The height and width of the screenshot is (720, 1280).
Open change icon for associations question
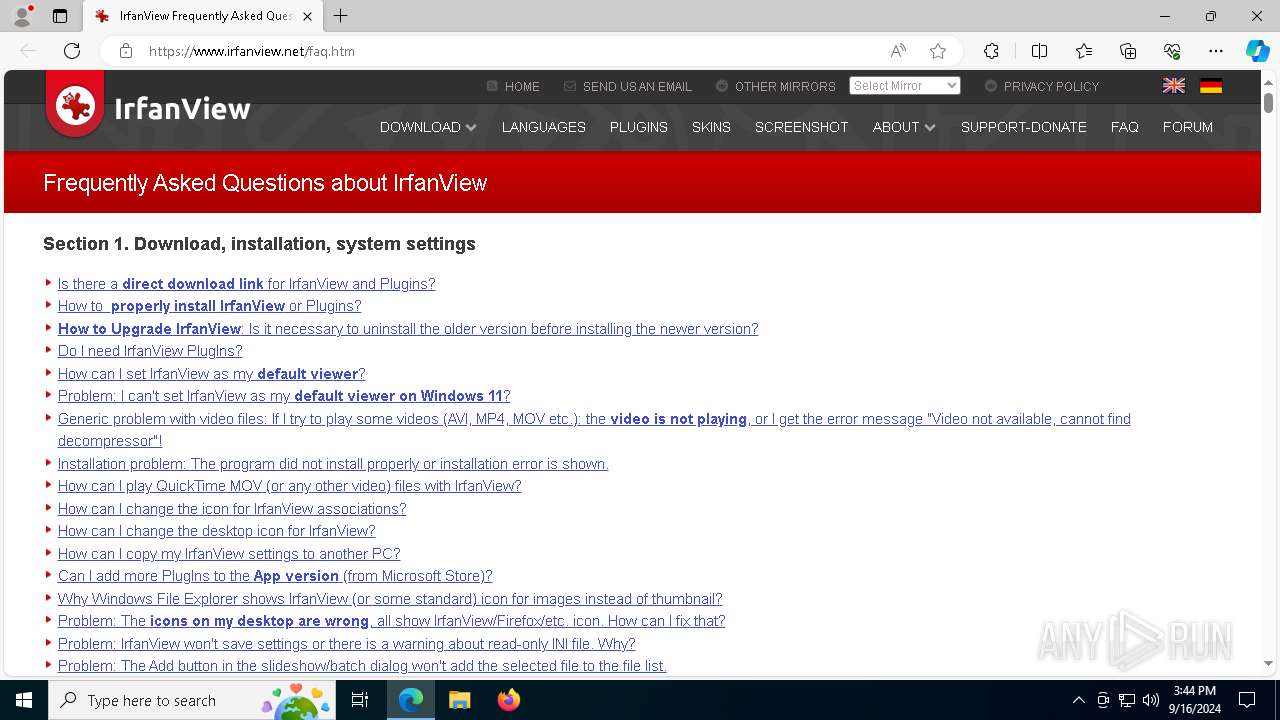232,509
